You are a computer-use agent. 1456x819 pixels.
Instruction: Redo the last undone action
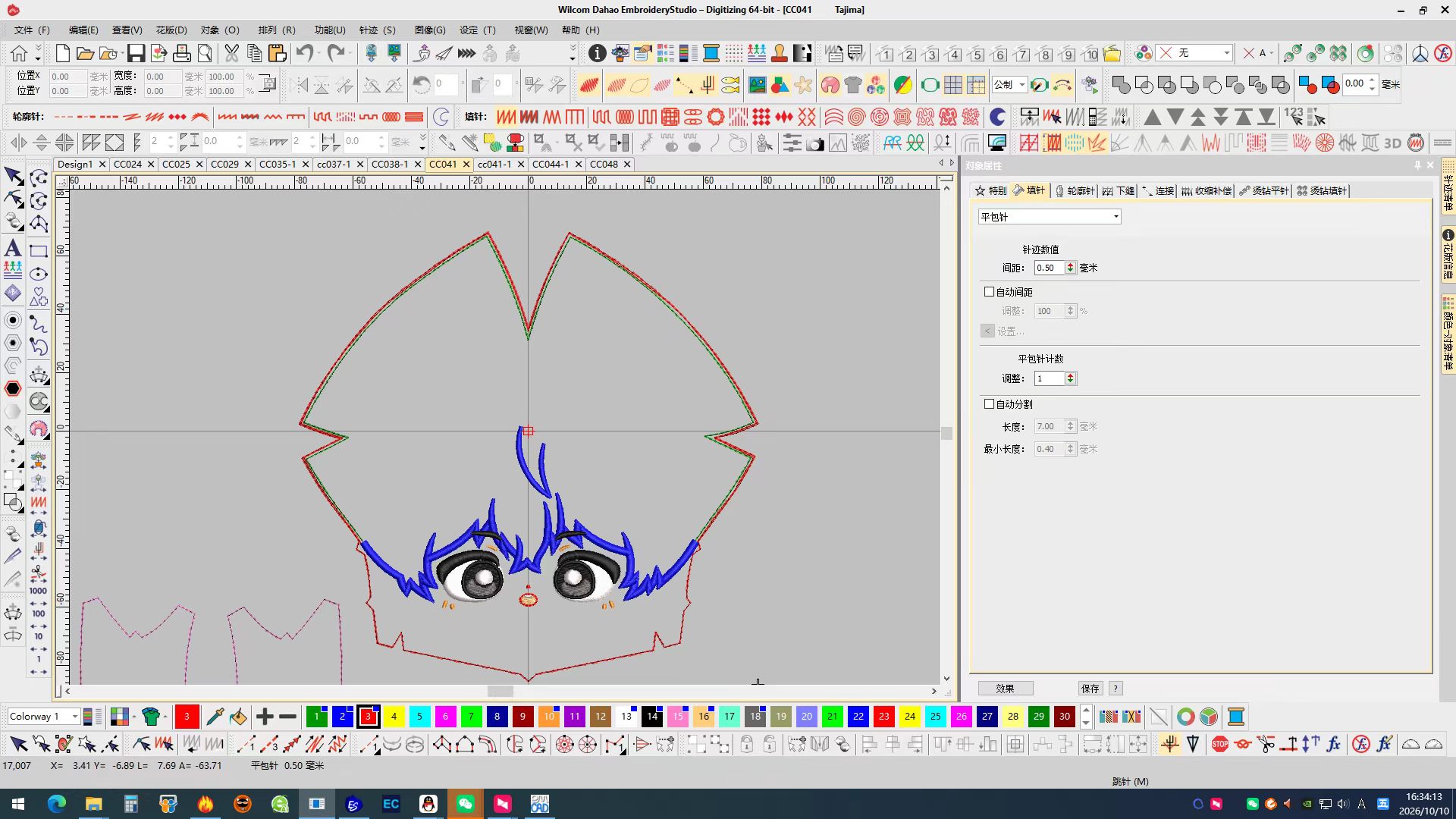click(x=336, y=53)
